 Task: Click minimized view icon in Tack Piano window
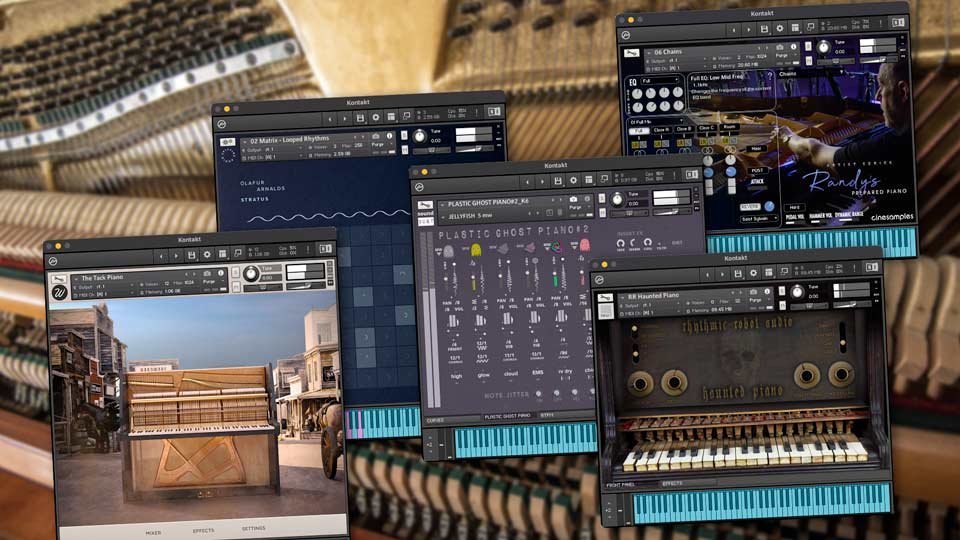[x=238, y=253]
